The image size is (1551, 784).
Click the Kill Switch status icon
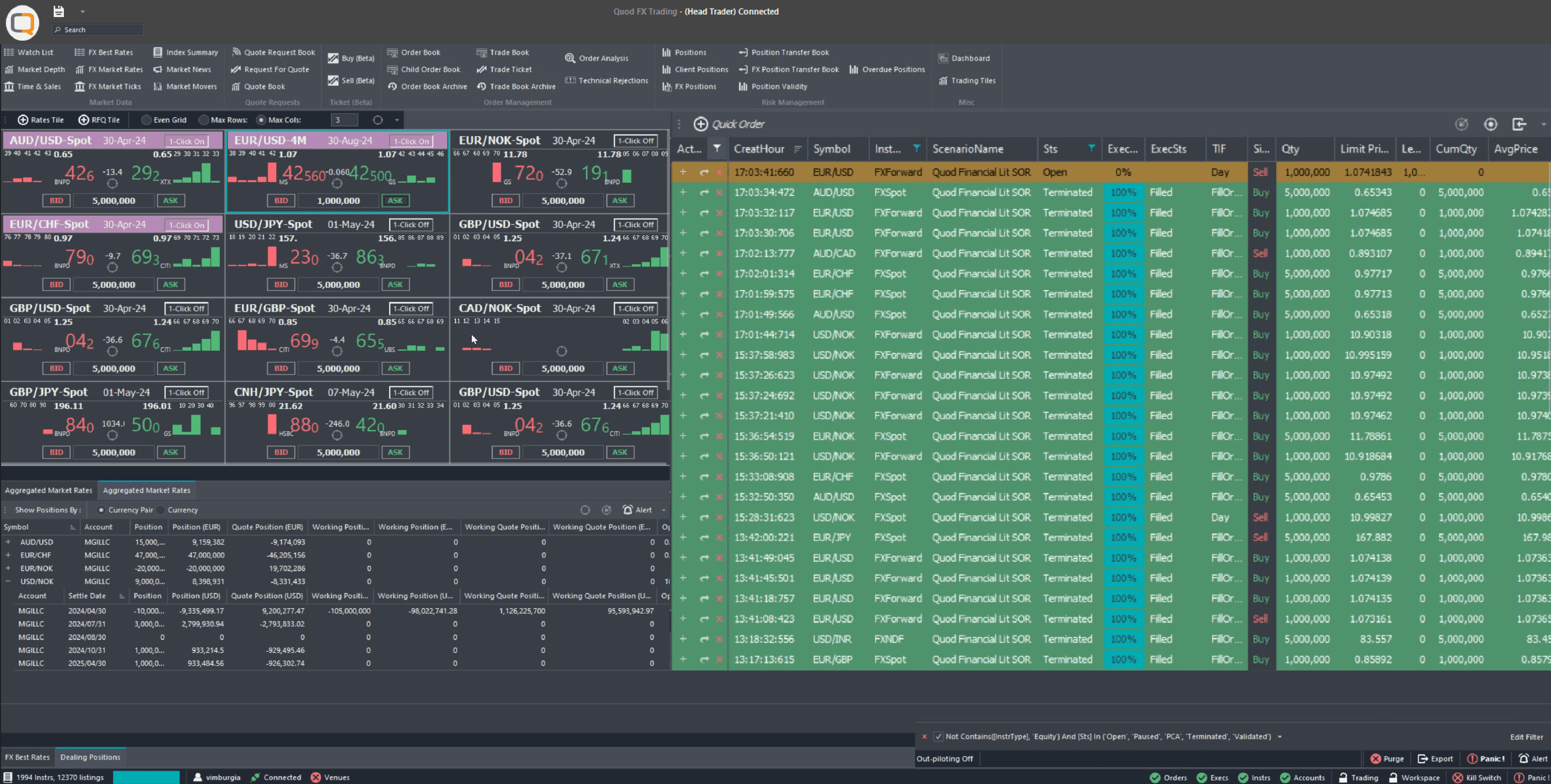click(1457, 777)
